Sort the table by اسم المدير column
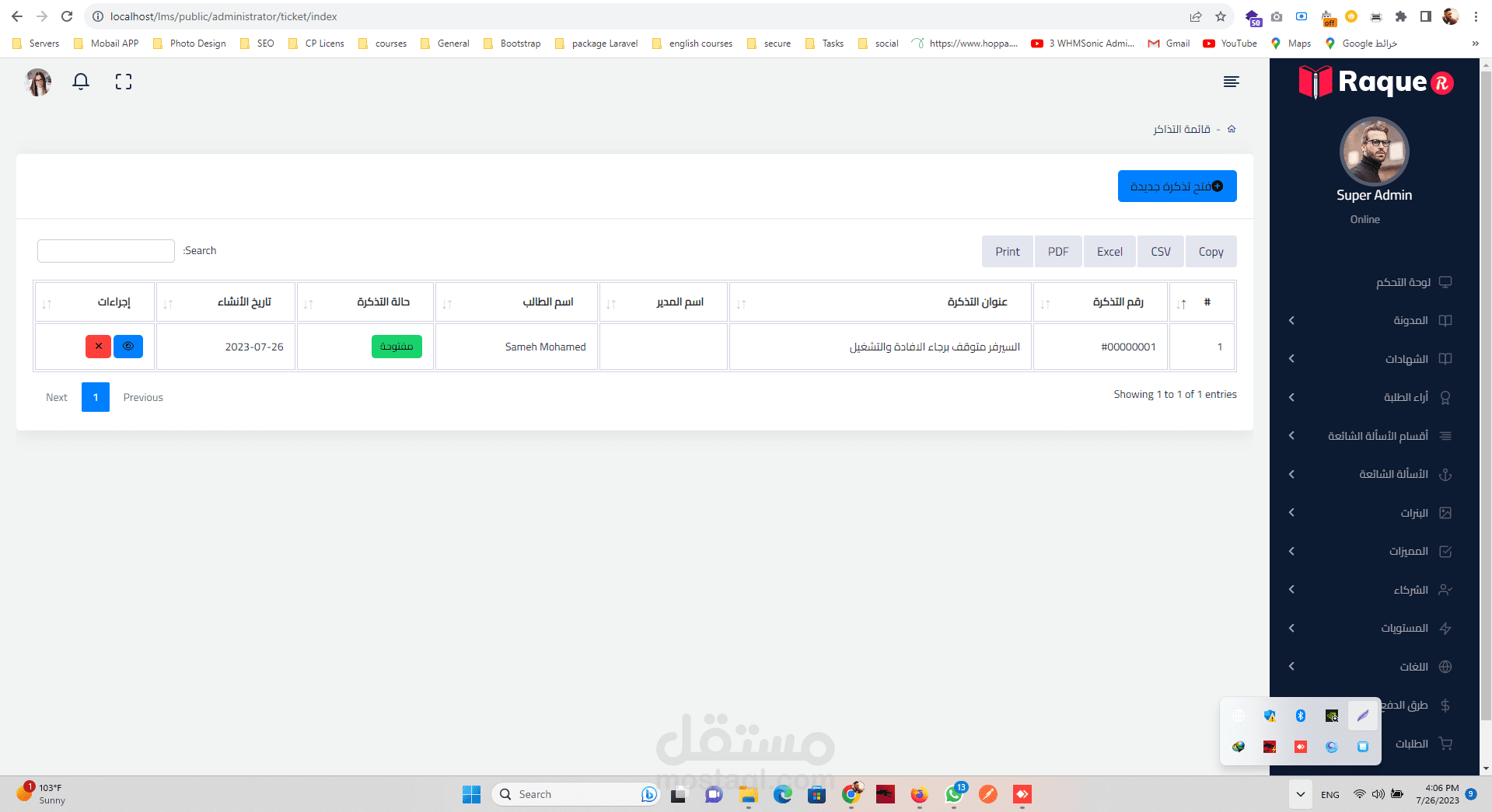Image resolution: width=1492 pixels, height=812 pixels. tap(663, 302)
